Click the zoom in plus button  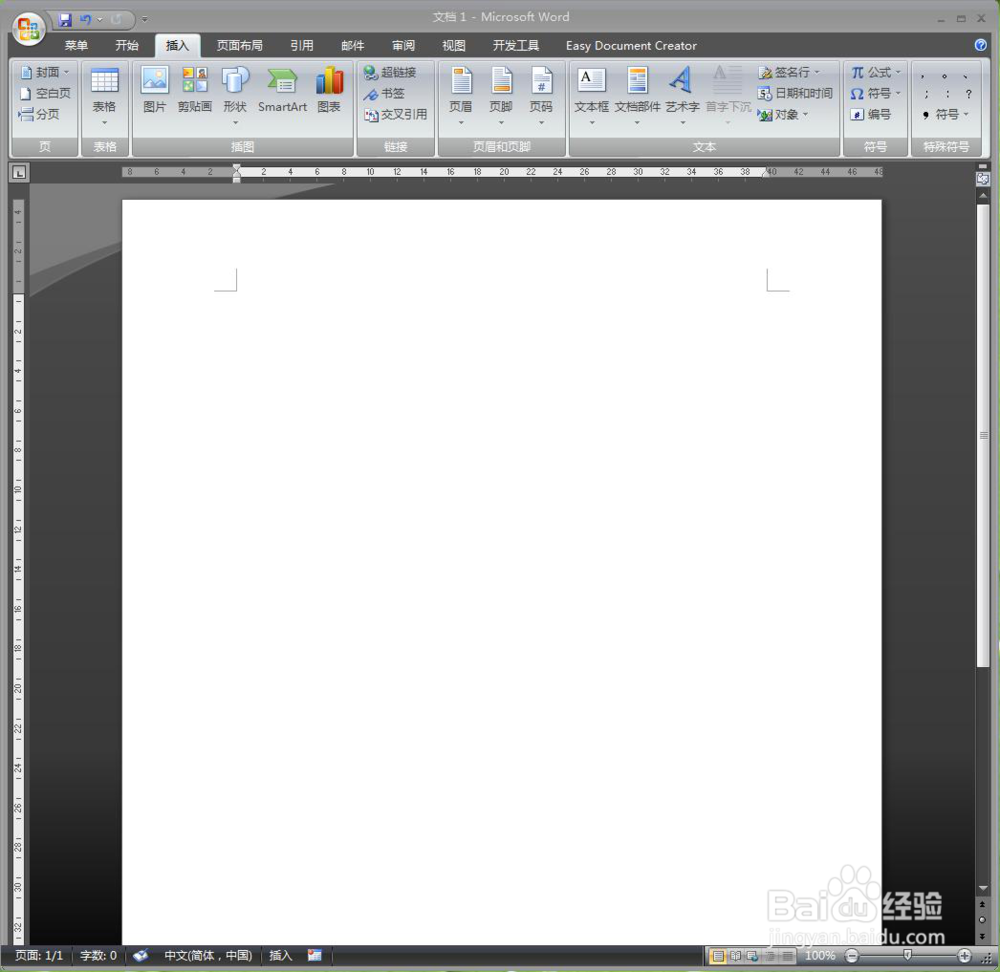click(964, 955)
